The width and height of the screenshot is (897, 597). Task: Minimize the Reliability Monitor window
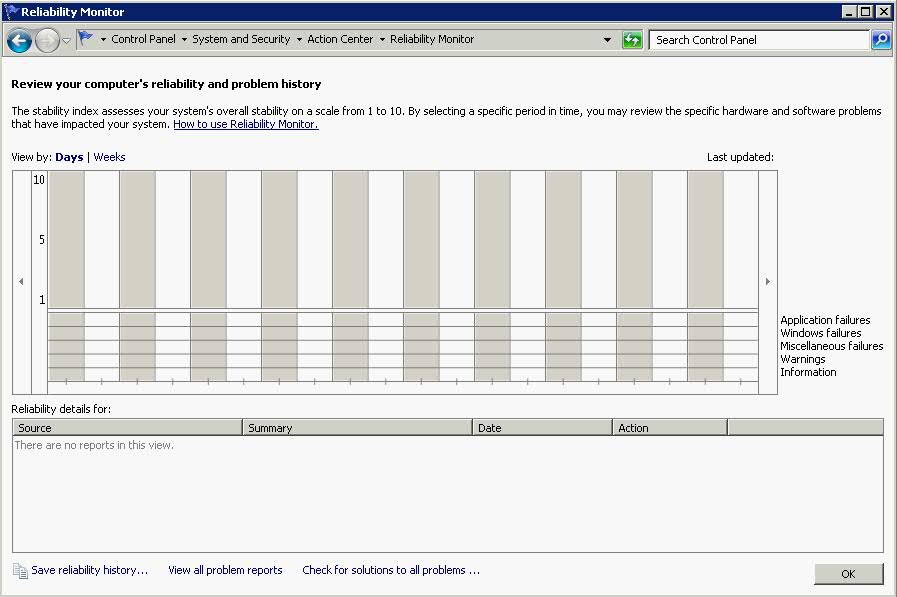[850, 11]
